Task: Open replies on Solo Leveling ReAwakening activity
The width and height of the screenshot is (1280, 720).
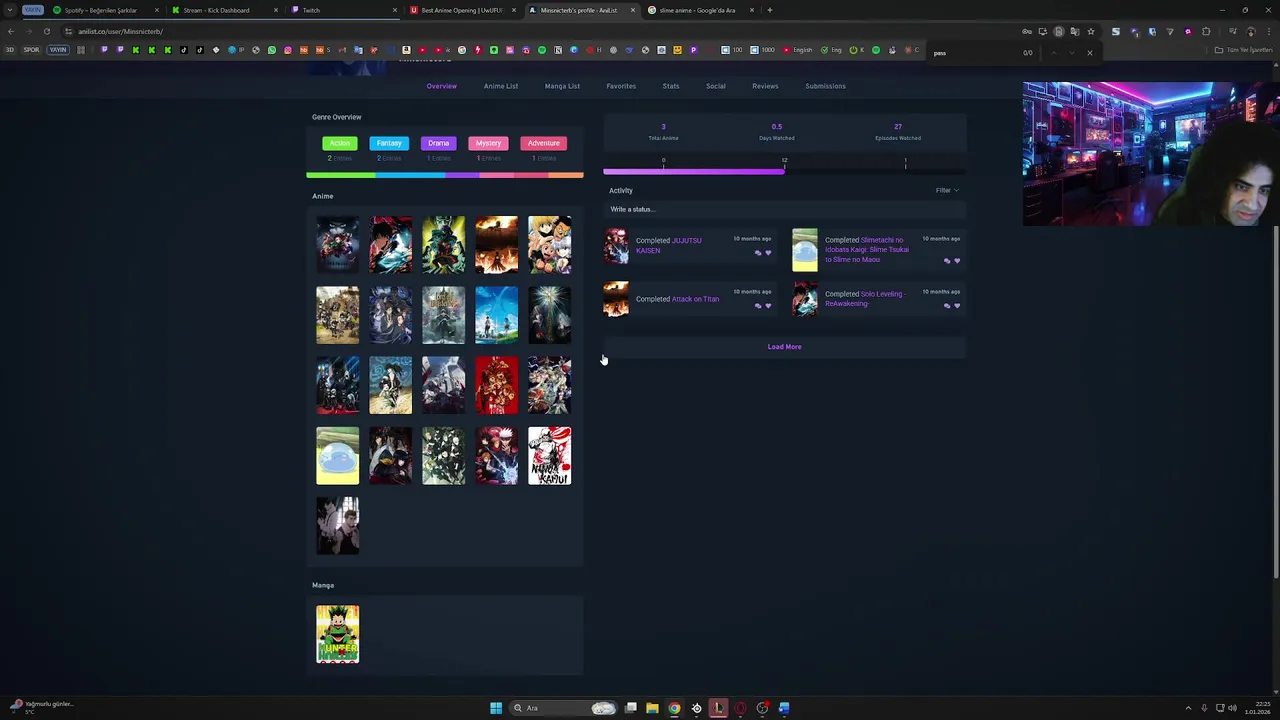Action: (x=947, y=306)
